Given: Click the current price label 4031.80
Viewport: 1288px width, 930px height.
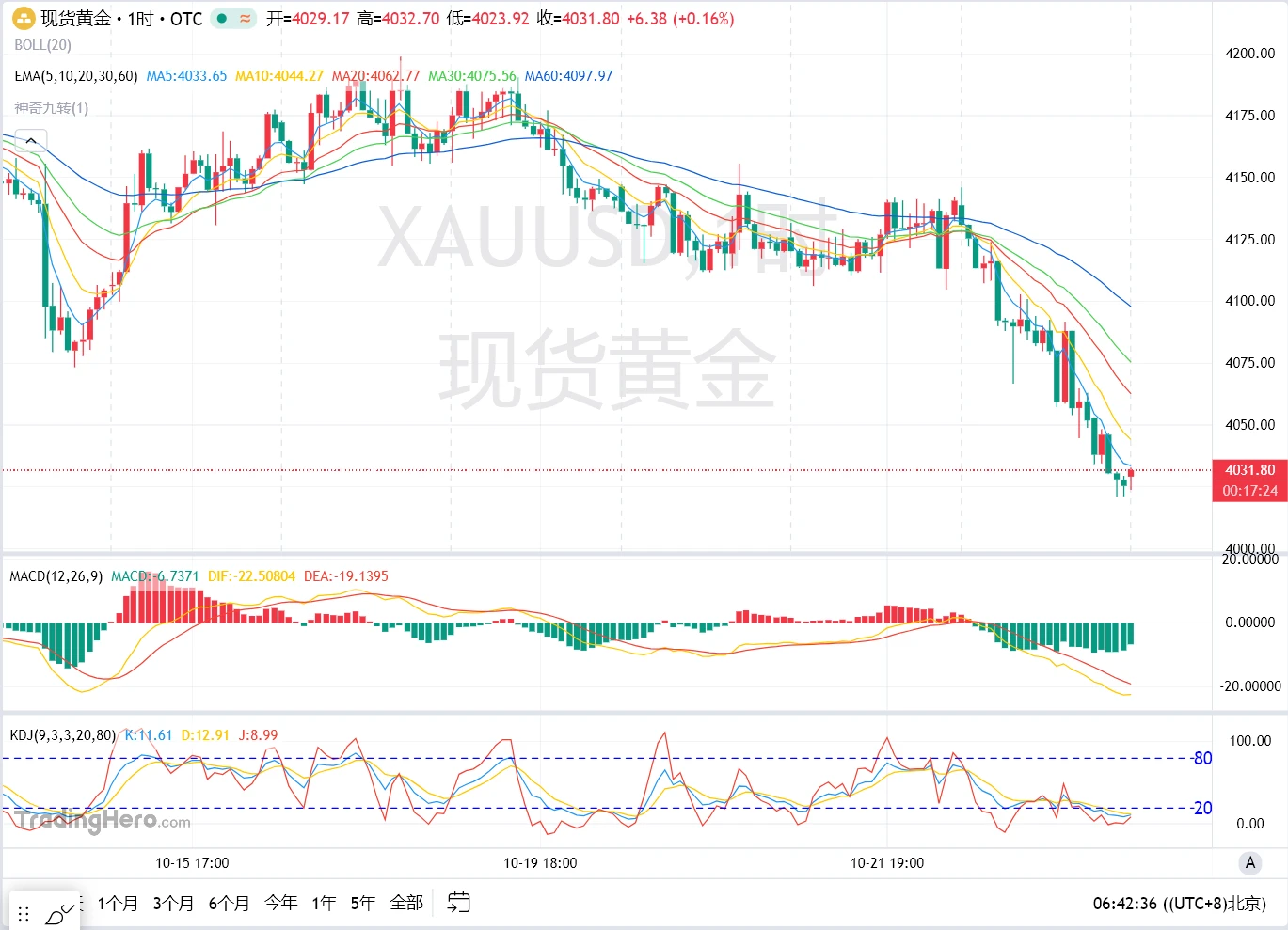Looking at the screenshot, I should coord(1249,470).
